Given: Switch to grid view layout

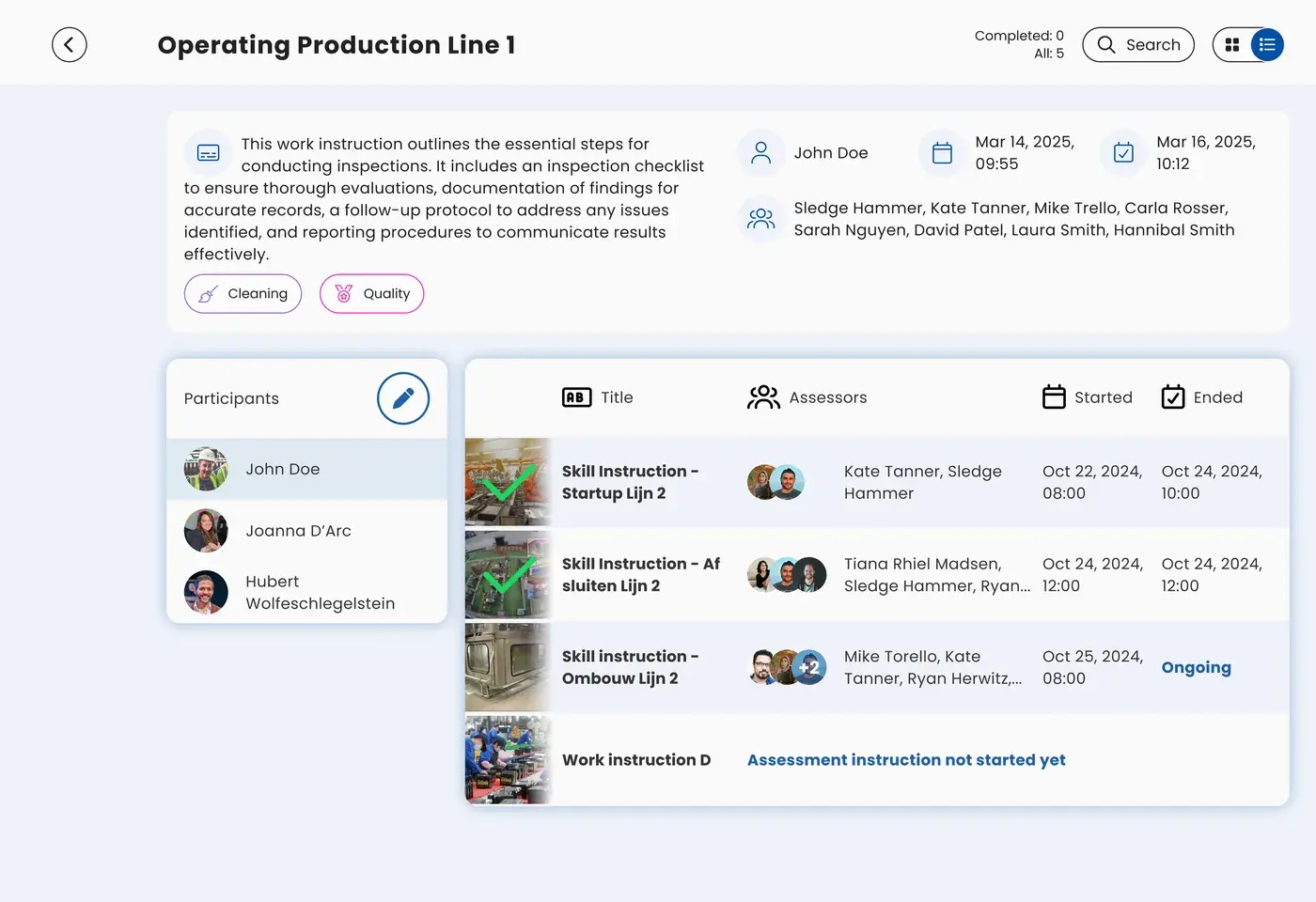Looking at the screenshot, I should 1232,45.
